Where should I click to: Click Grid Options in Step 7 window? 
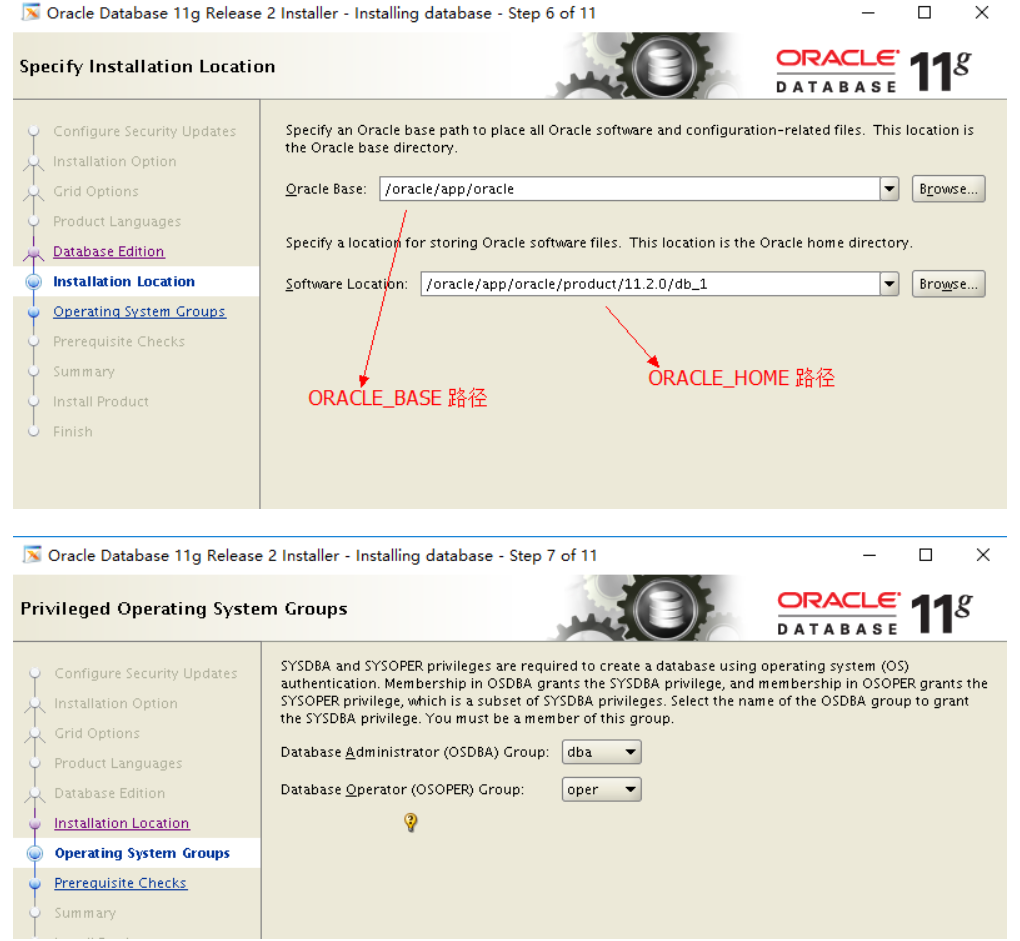97,733
